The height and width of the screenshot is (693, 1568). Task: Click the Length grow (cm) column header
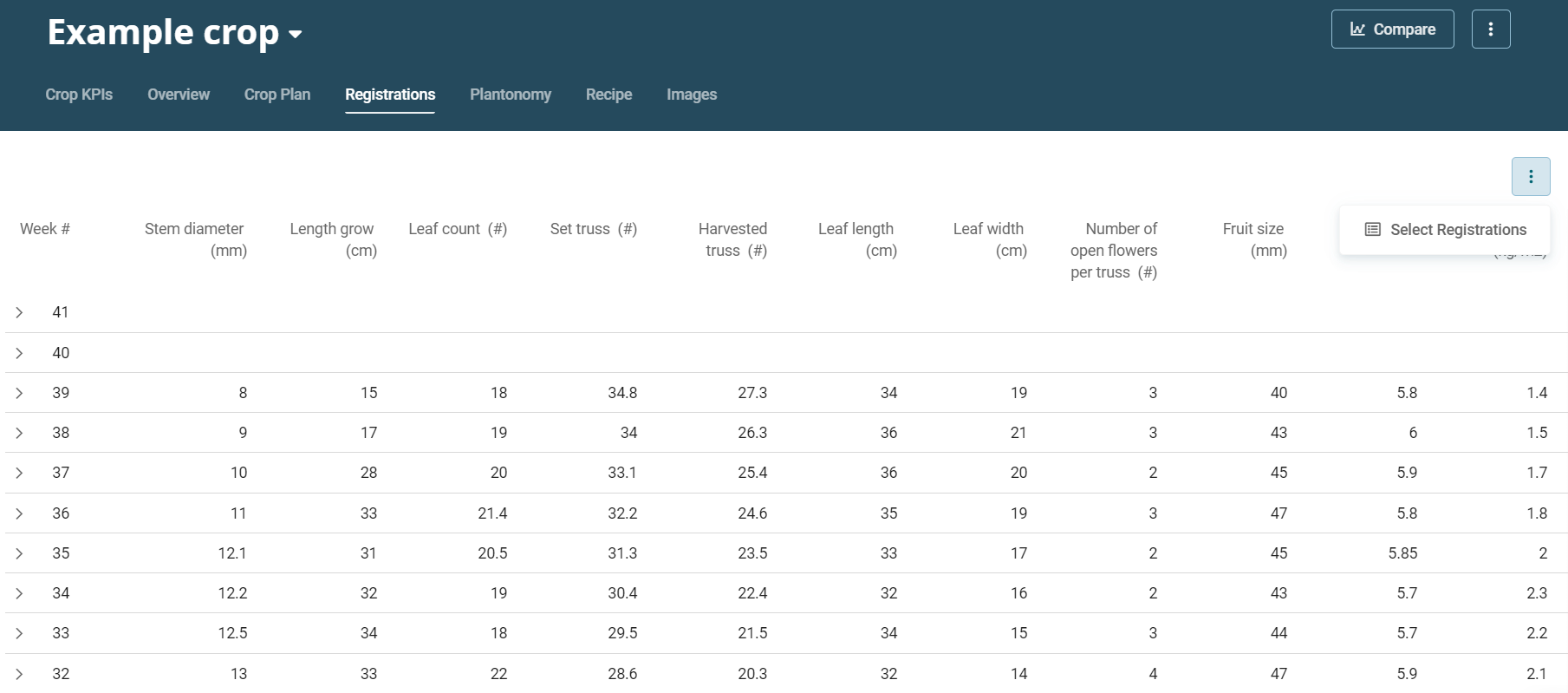coord(333,239)
